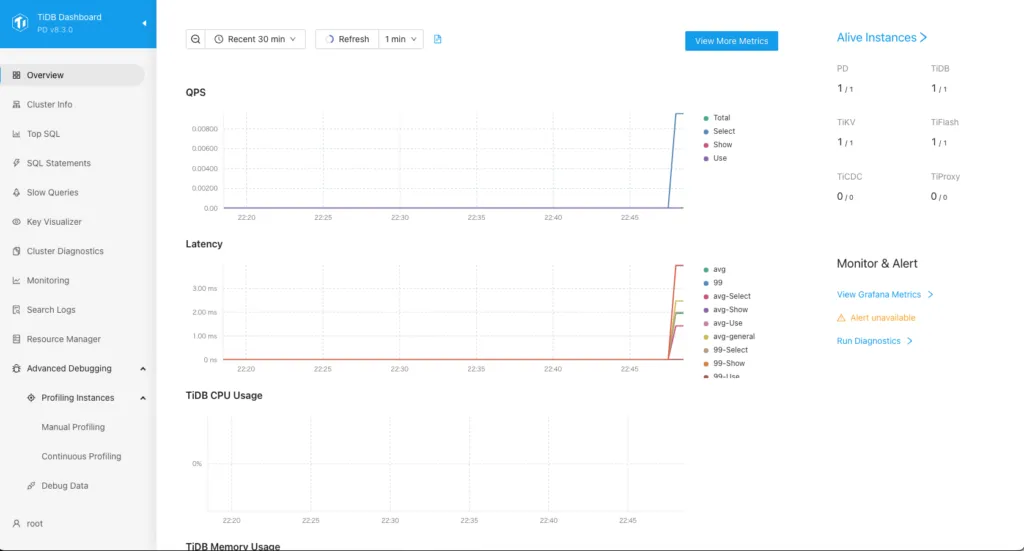The image size is (1024, 551).
Task: Click the QPS chart plot area
Action: coord(453,161)
